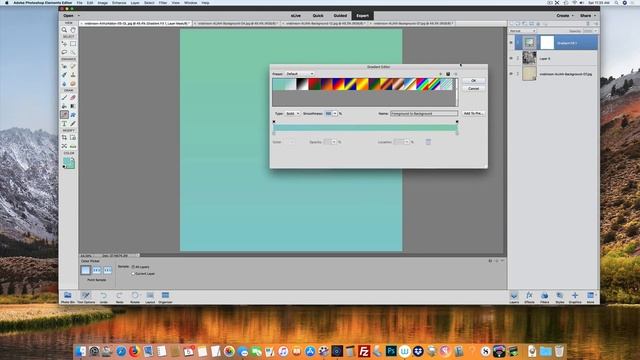The width and height of the screenshot is (640, 360).
Task: Select the Zoom tool in toolbox
Action: coord(64,30)
